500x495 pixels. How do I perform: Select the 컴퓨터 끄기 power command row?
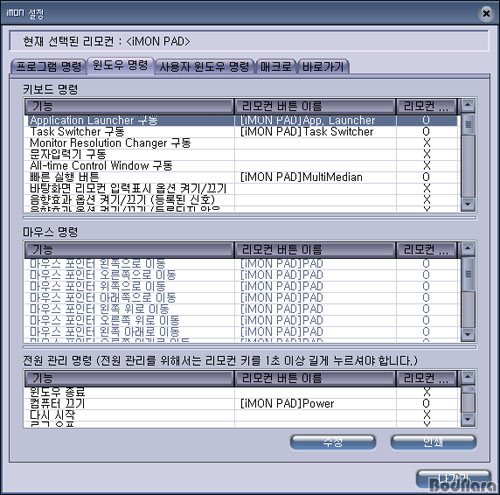(x=242, y=404)
